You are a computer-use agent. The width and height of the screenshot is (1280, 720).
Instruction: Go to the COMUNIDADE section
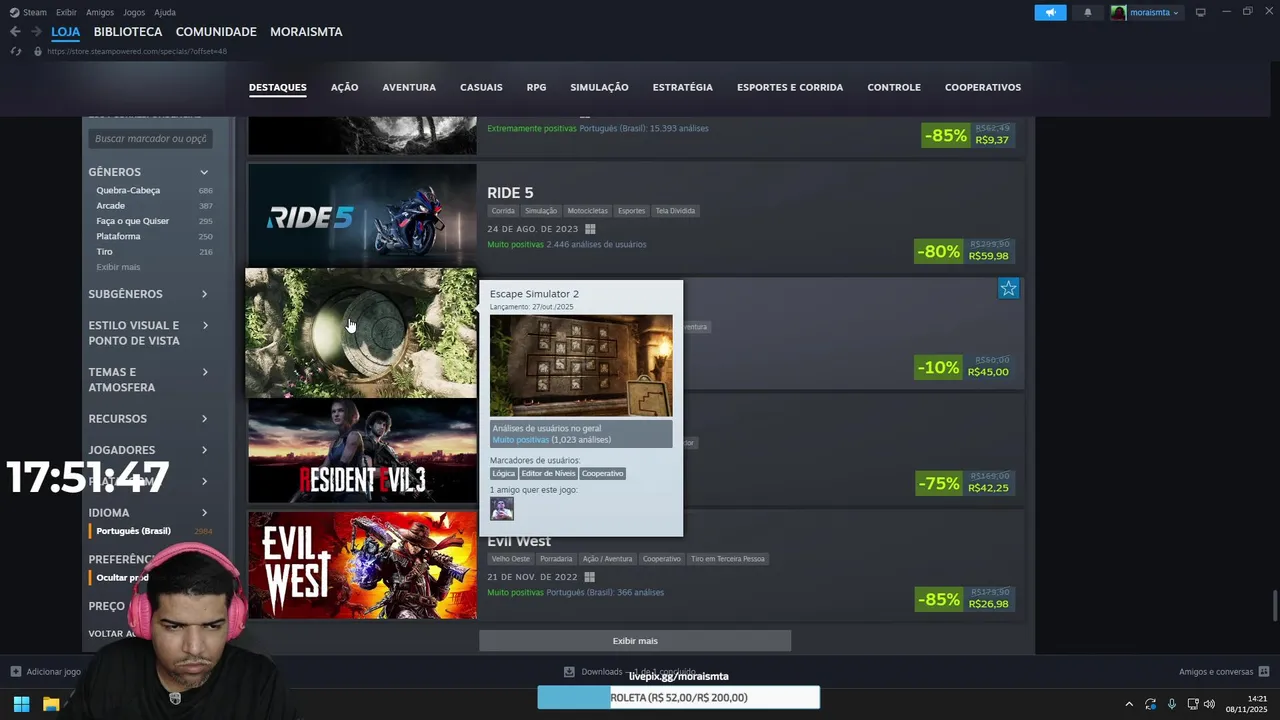pyautogui.click(x=216, y=32)
